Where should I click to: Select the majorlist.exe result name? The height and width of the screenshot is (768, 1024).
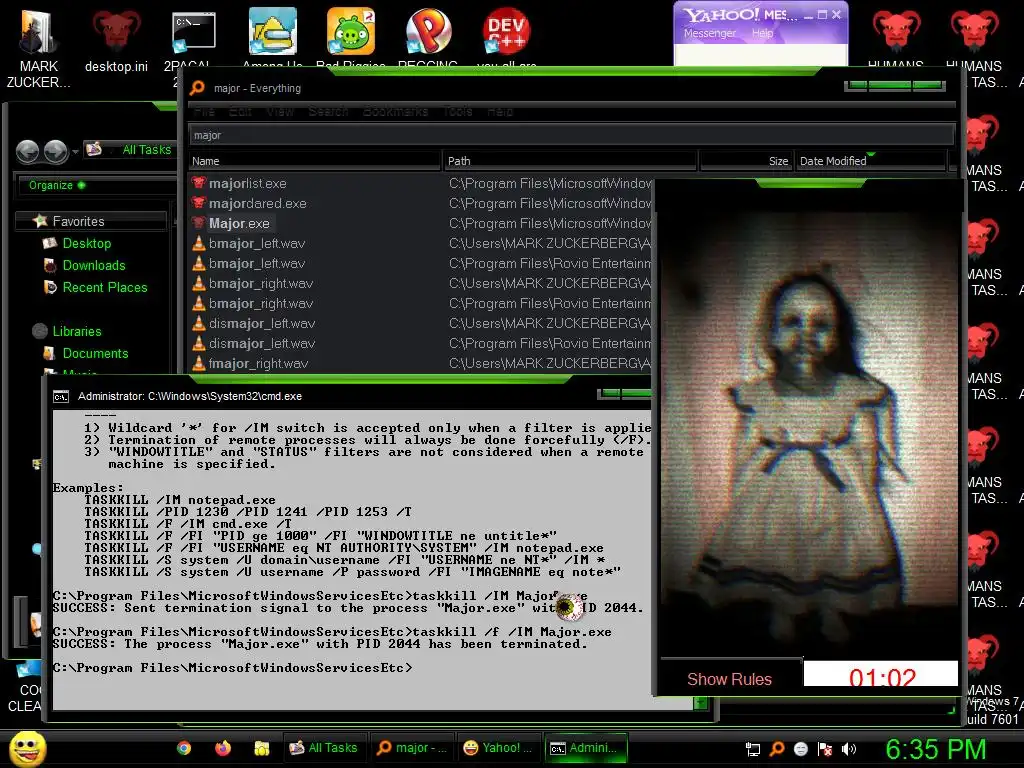coord(248,184)
